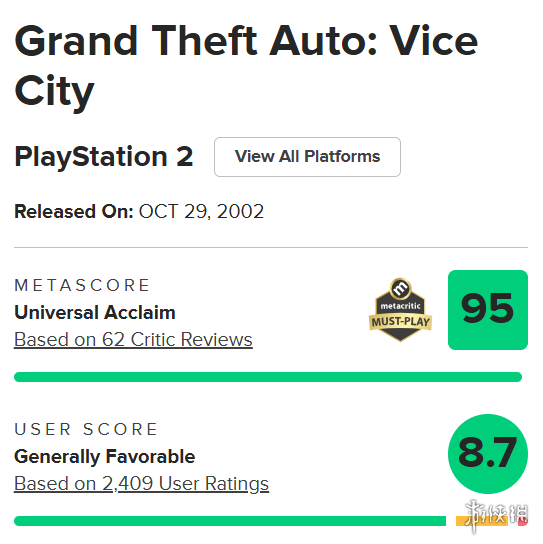Click the Metacritic Must-Play badge icon
The width and height of the screenshot is (543, 544).
tap(400, 310)
